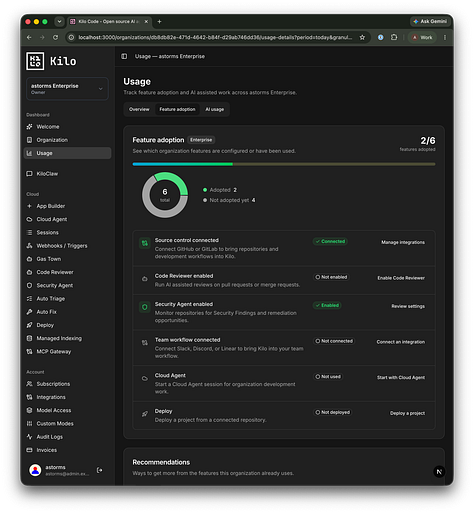Click the browser address bar
474x513 pixels.
click(x=215, y=37)
